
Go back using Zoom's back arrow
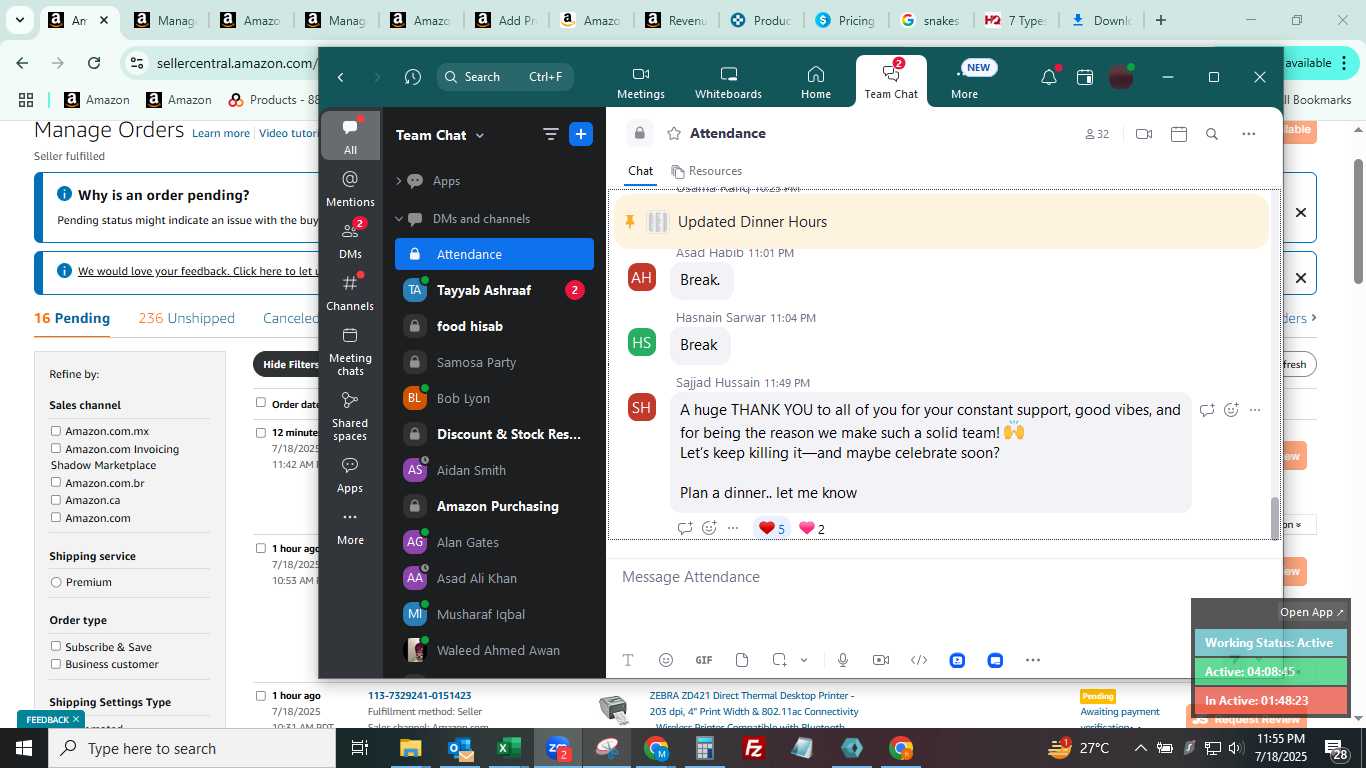[x=341, y=77]
